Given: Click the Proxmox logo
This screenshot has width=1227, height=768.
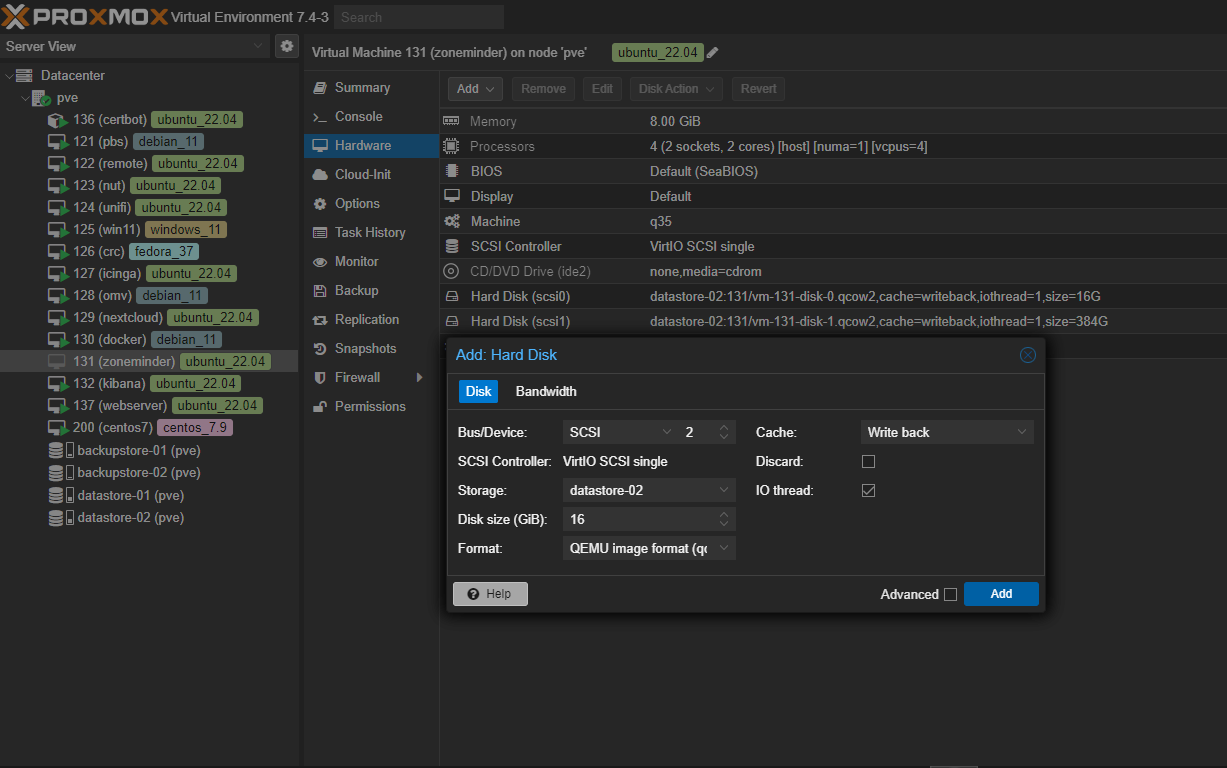Looking at the screenshot, I should point(84,16).
